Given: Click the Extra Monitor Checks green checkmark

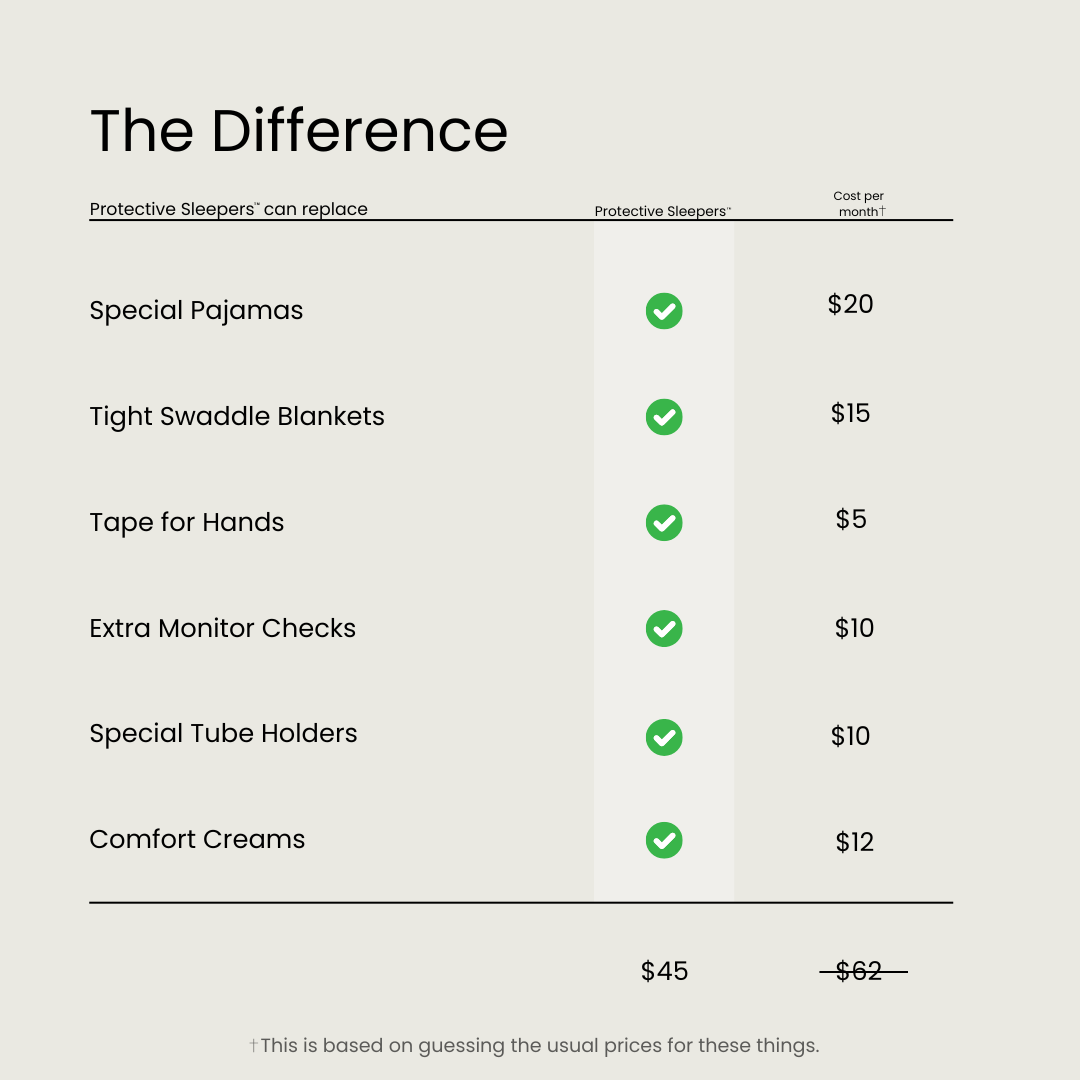Looking at the screenshot, I should tap(664, 628).
